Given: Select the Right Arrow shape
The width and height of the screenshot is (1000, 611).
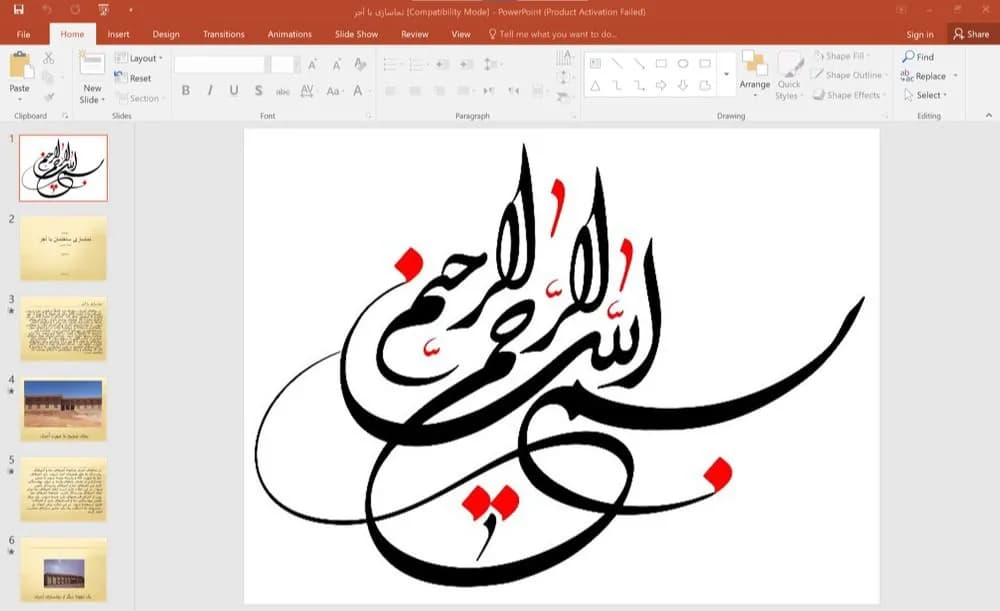Looking at the screenshot, I should [661, 85].
